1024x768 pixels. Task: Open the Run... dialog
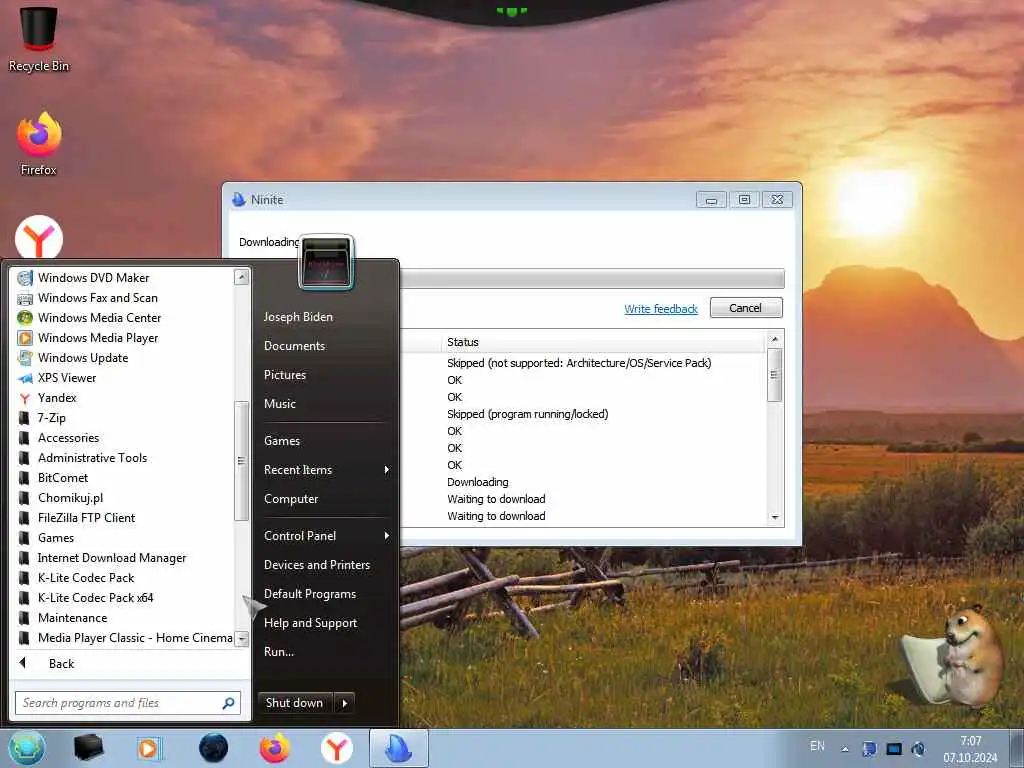tap(279, 652)
